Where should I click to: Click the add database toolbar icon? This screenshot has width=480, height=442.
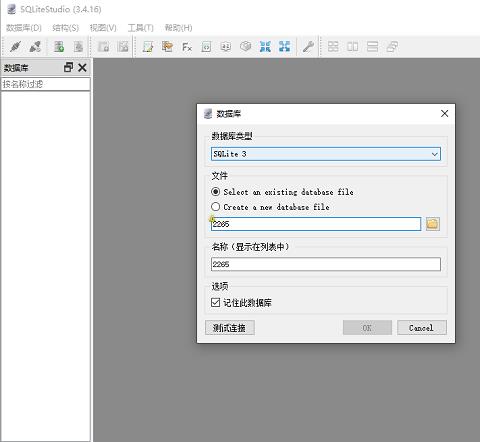click(x=59, y=47)
